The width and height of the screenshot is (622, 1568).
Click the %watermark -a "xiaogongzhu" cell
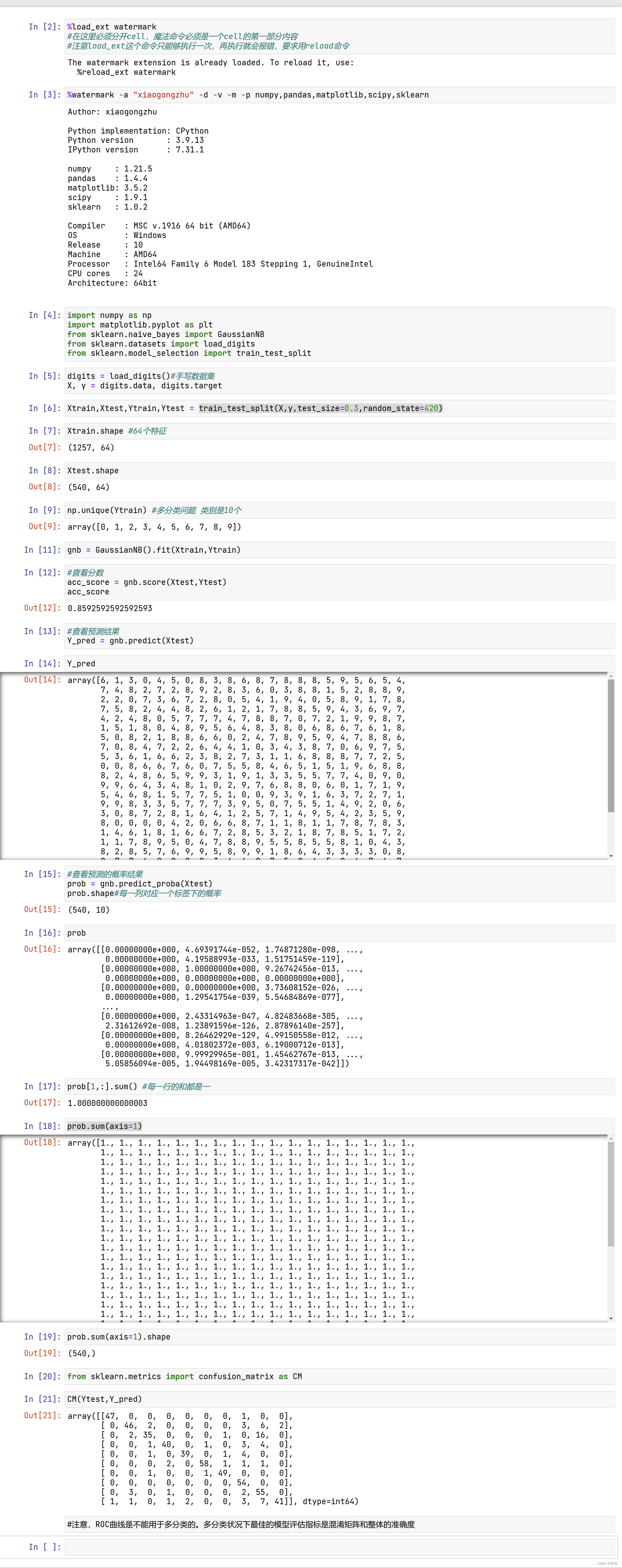[339, 95]
